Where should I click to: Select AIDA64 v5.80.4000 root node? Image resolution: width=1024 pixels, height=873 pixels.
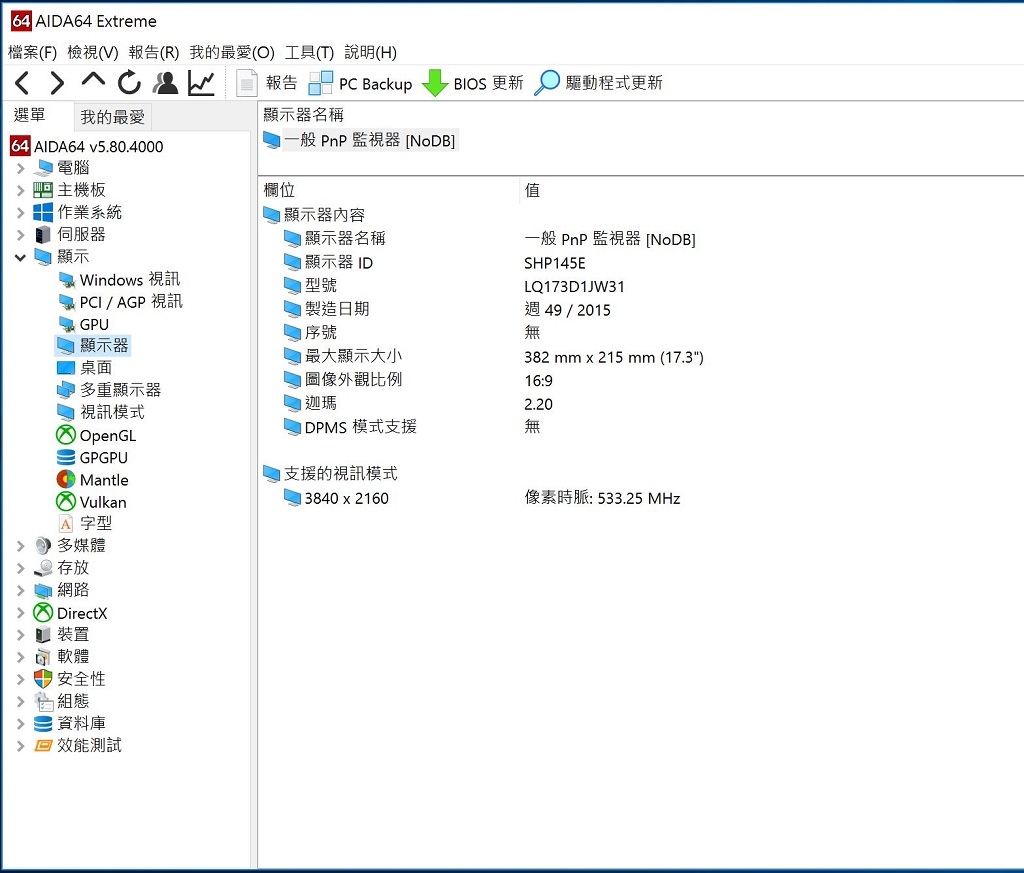(87, 146)
